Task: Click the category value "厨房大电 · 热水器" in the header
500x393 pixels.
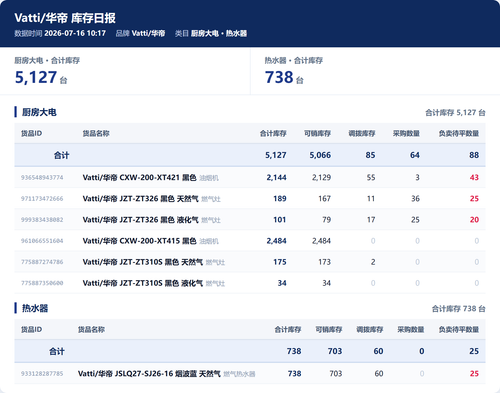Action: 219,33
